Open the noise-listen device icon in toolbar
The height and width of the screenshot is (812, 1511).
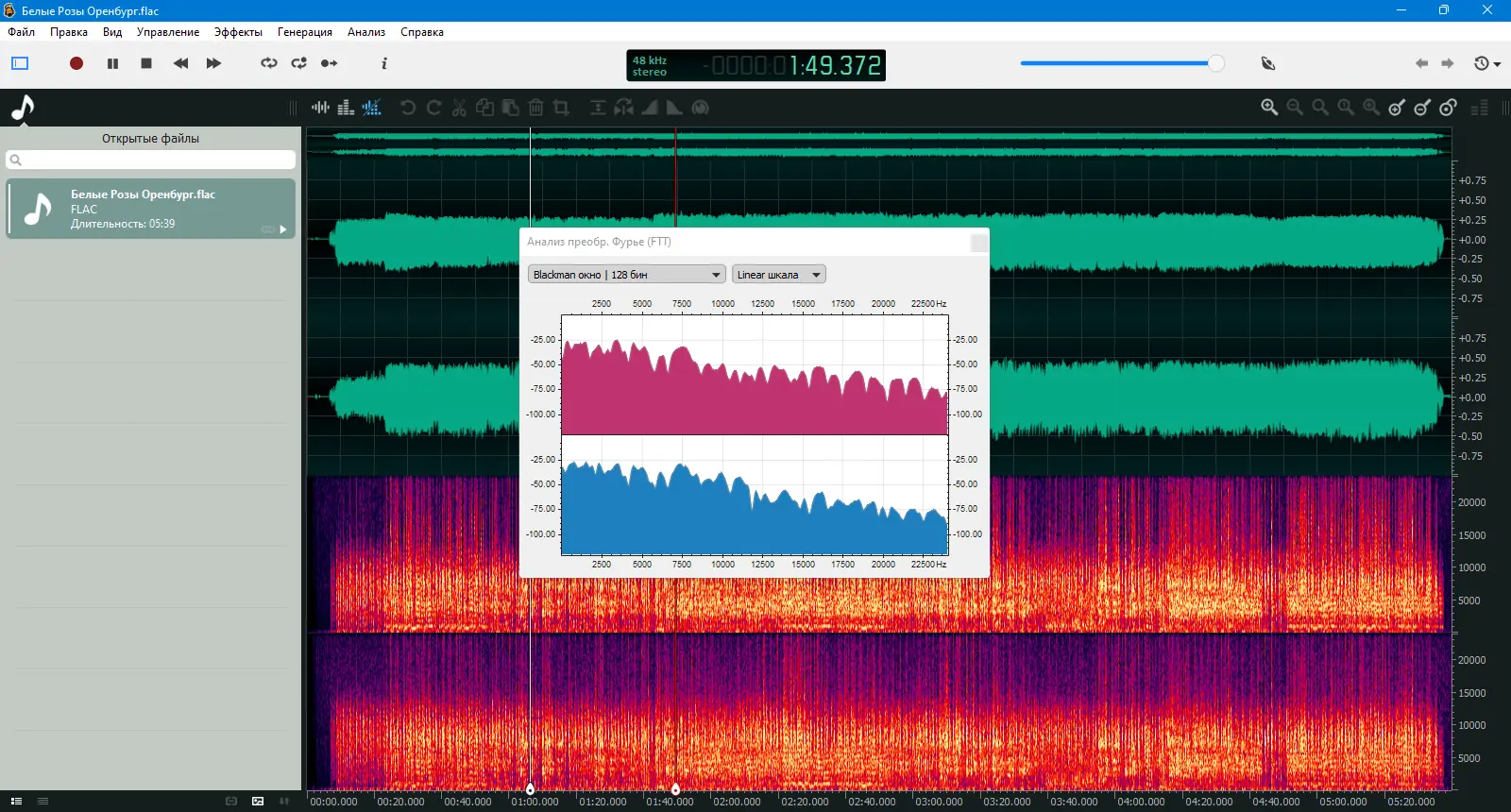1268,63
